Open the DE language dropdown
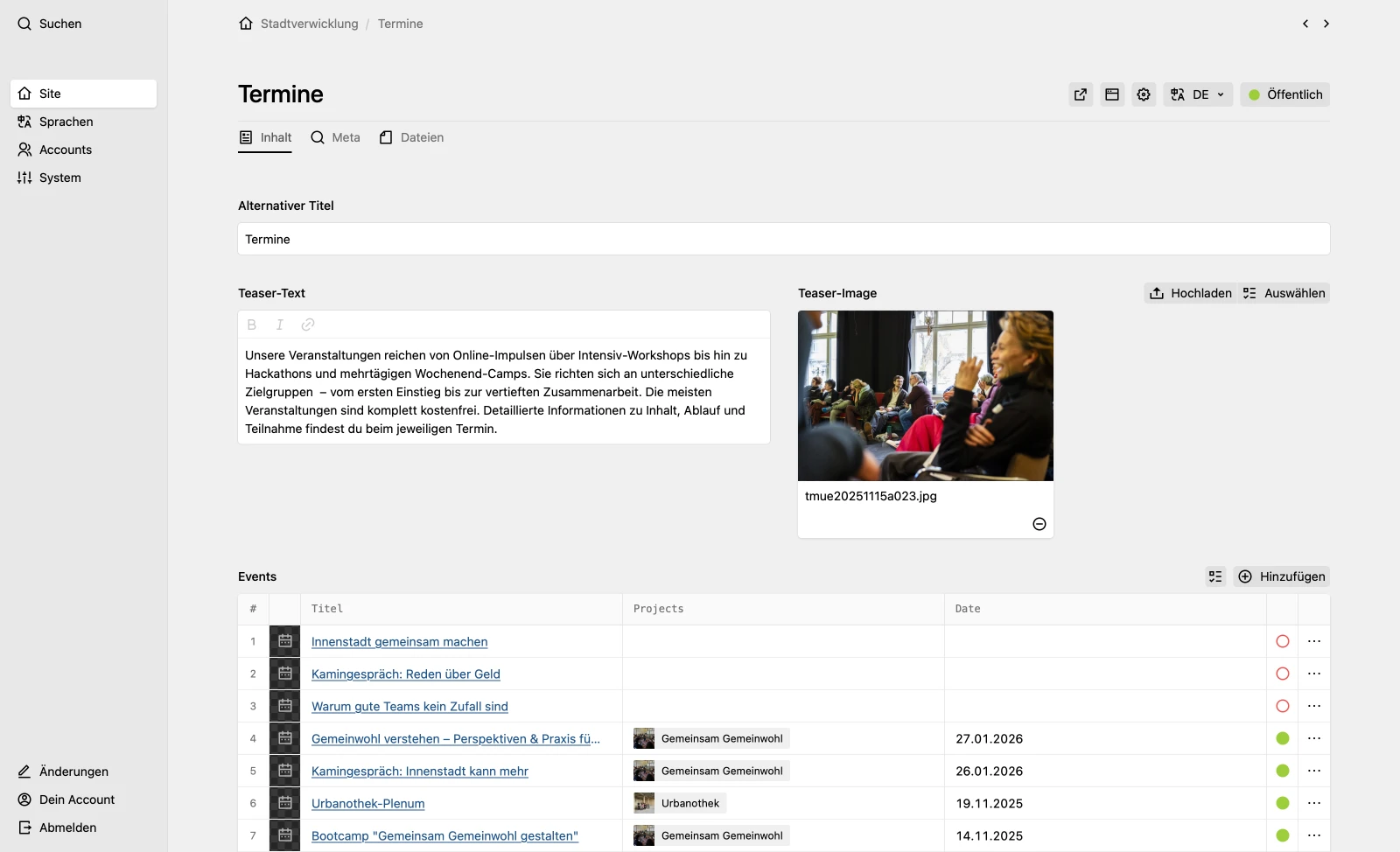The height and width of the screenshot is (852, 1400). (x=1198, y=94)
